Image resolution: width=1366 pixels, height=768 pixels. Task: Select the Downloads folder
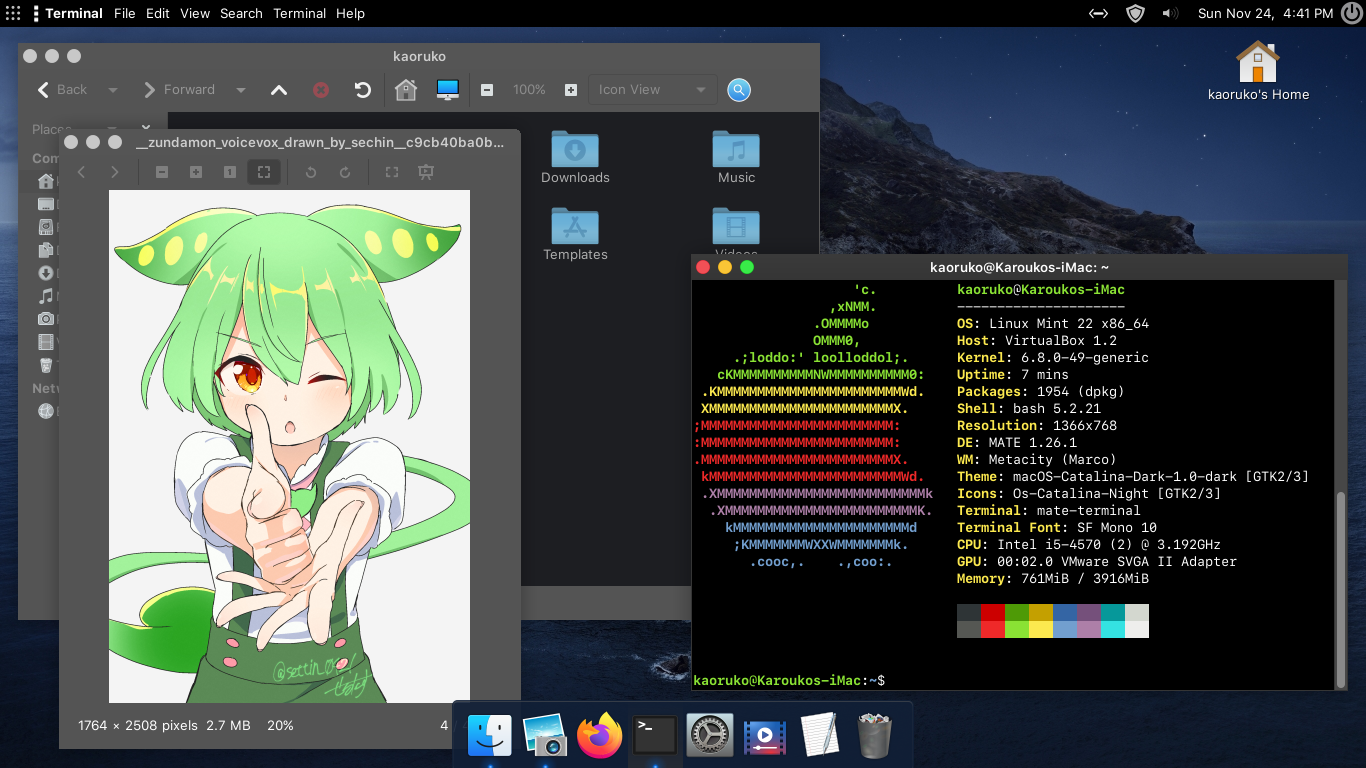coord(575,158)
